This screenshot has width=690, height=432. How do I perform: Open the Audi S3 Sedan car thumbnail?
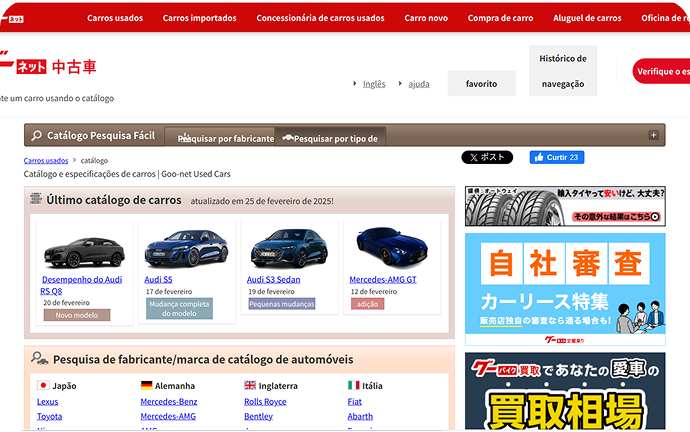point(289,249)
